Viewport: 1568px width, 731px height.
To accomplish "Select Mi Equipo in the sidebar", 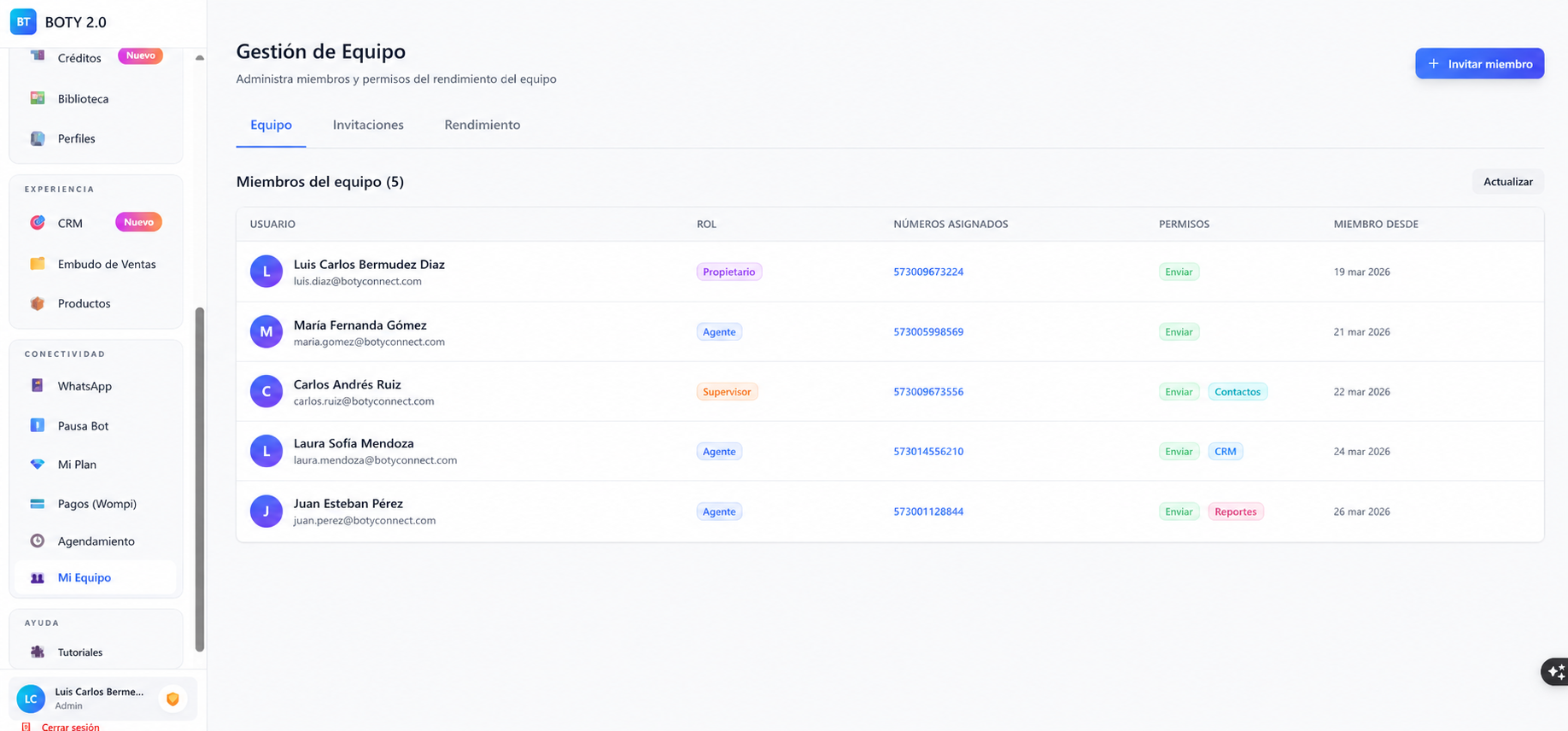I will click(96, 578).
